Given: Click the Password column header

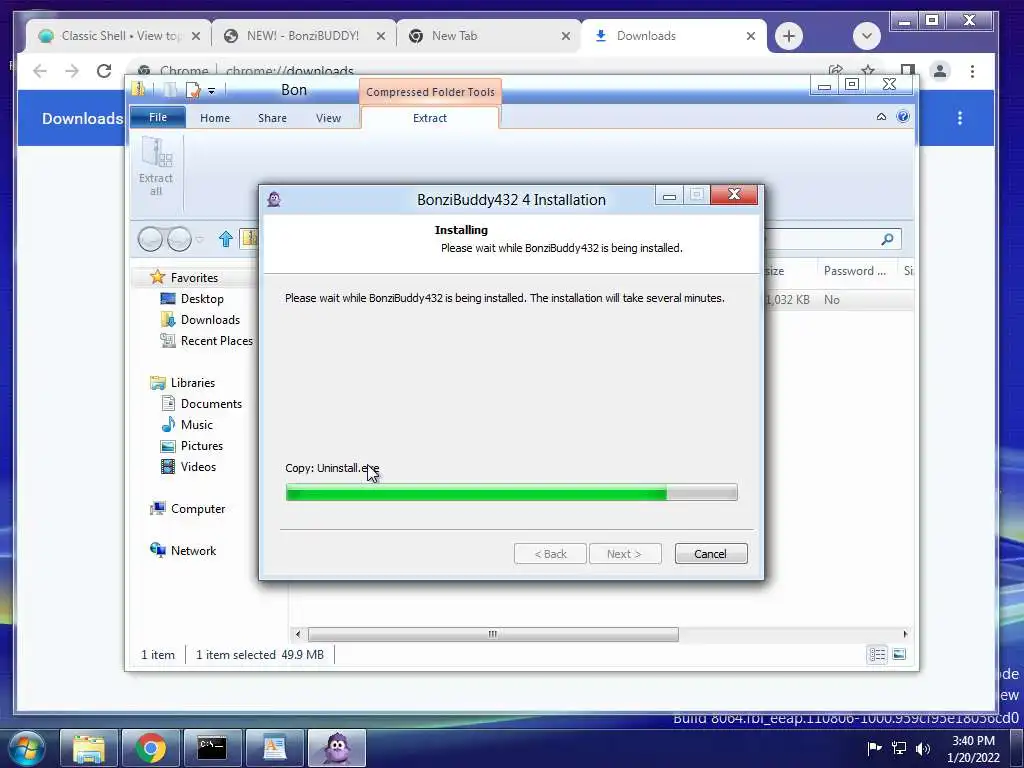Looking at the screenshot, I should (856, 271).
